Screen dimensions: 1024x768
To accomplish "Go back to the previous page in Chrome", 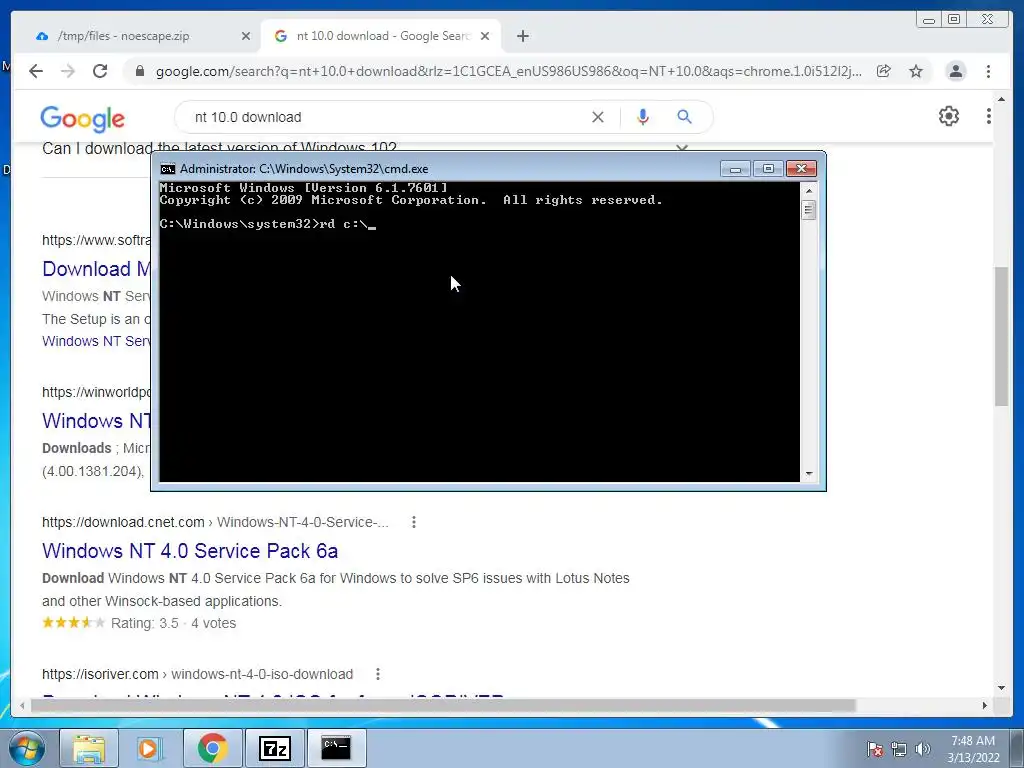I will pos(36,71).
